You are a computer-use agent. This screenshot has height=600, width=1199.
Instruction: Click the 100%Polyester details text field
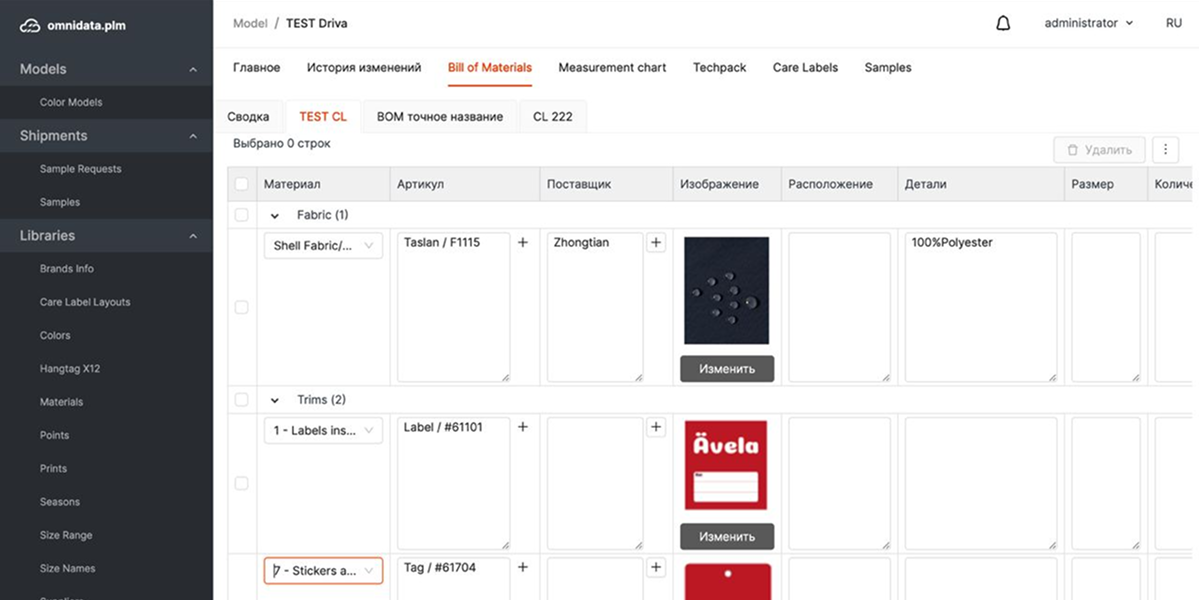click(980, 307)
